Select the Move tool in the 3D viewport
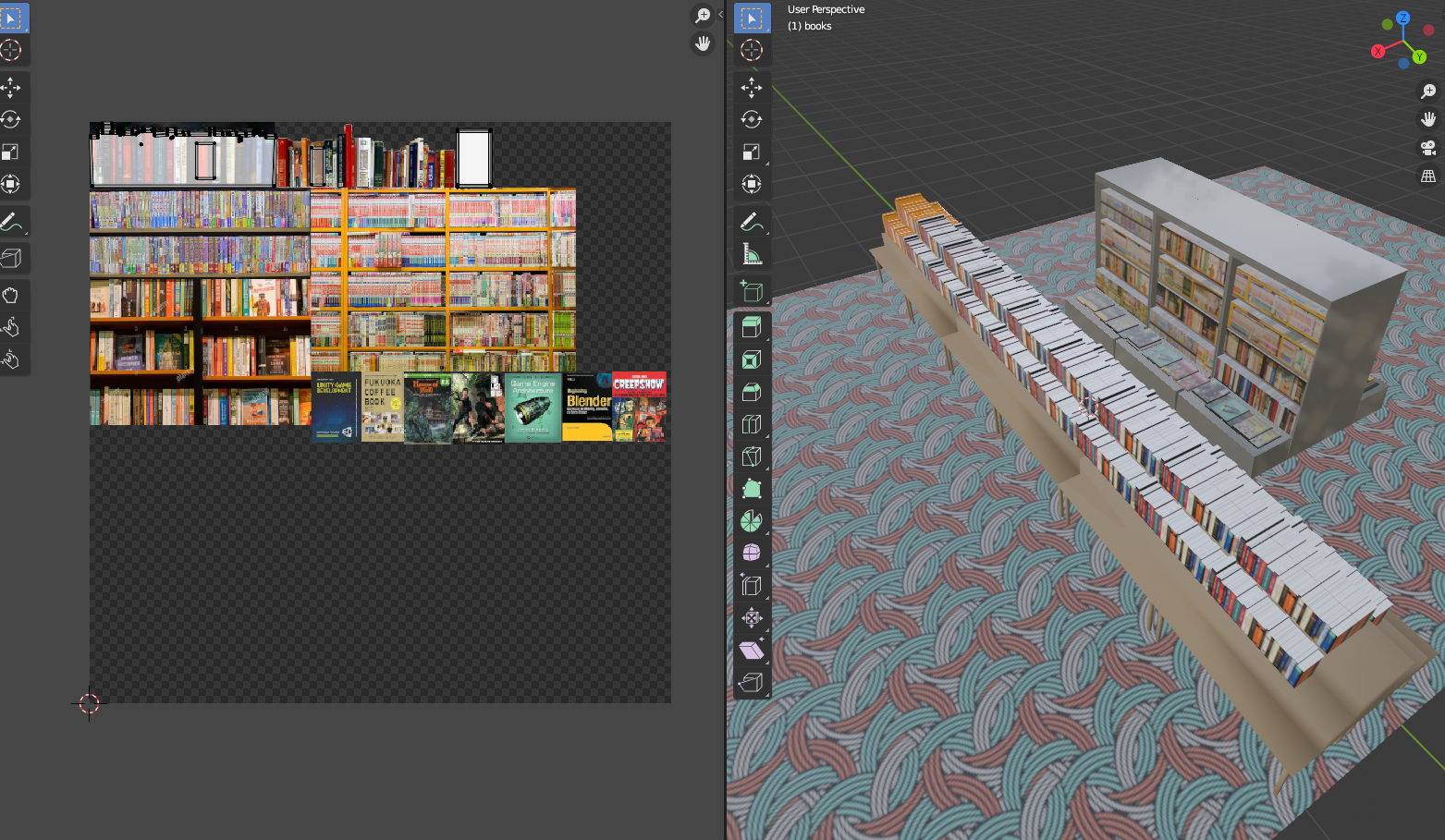The height and width of the screenshot is (840, 1445). [752, 87]
